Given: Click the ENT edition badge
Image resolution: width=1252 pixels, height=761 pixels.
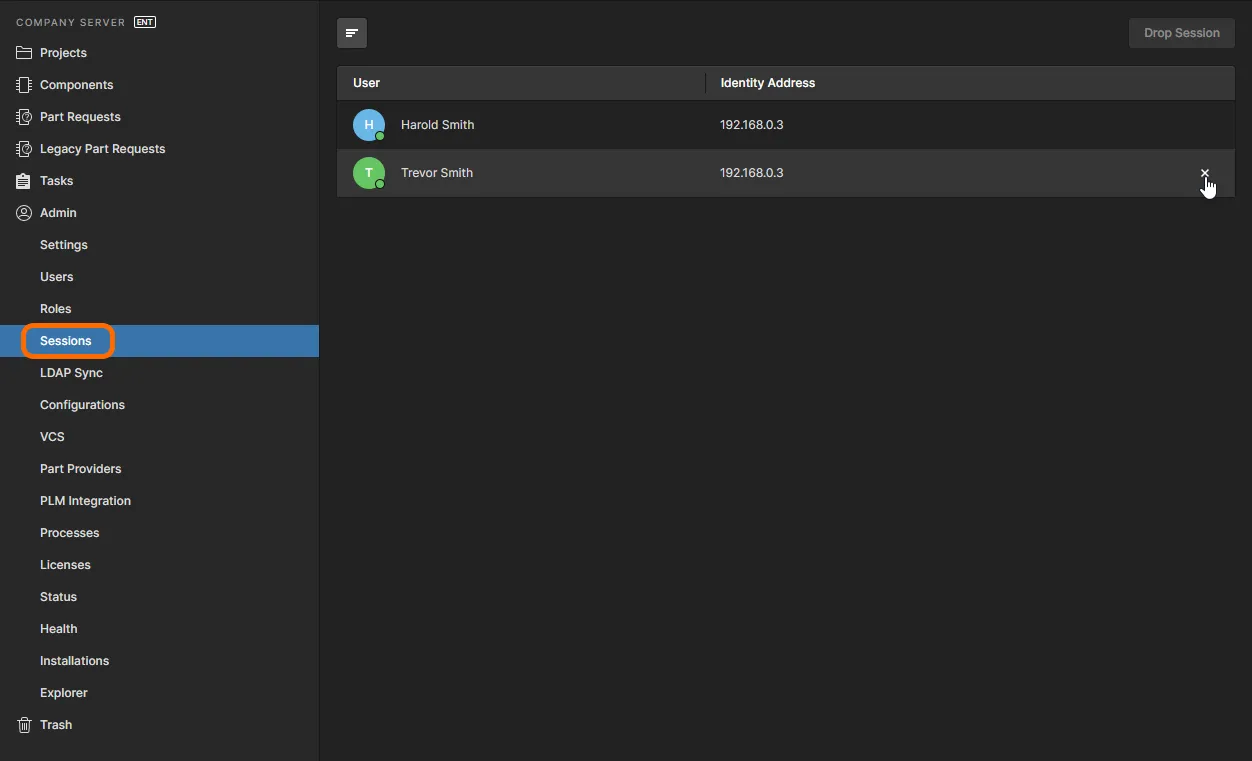Looking at the screenshot, I should 145,22.
